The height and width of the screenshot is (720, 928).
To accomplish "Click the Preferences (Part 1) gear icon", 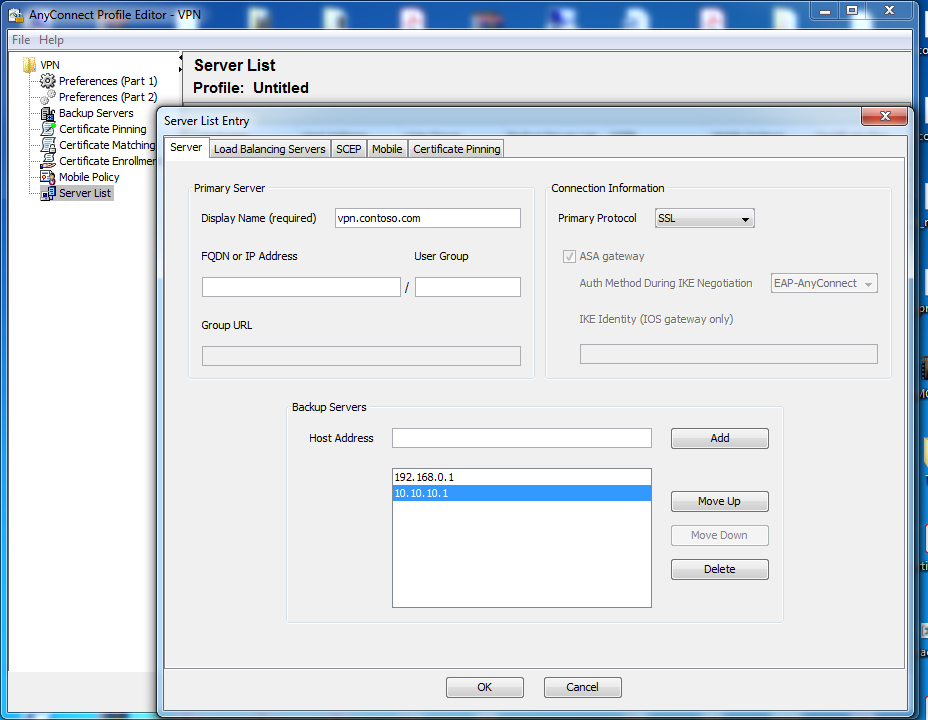I will tap(46, 81).
